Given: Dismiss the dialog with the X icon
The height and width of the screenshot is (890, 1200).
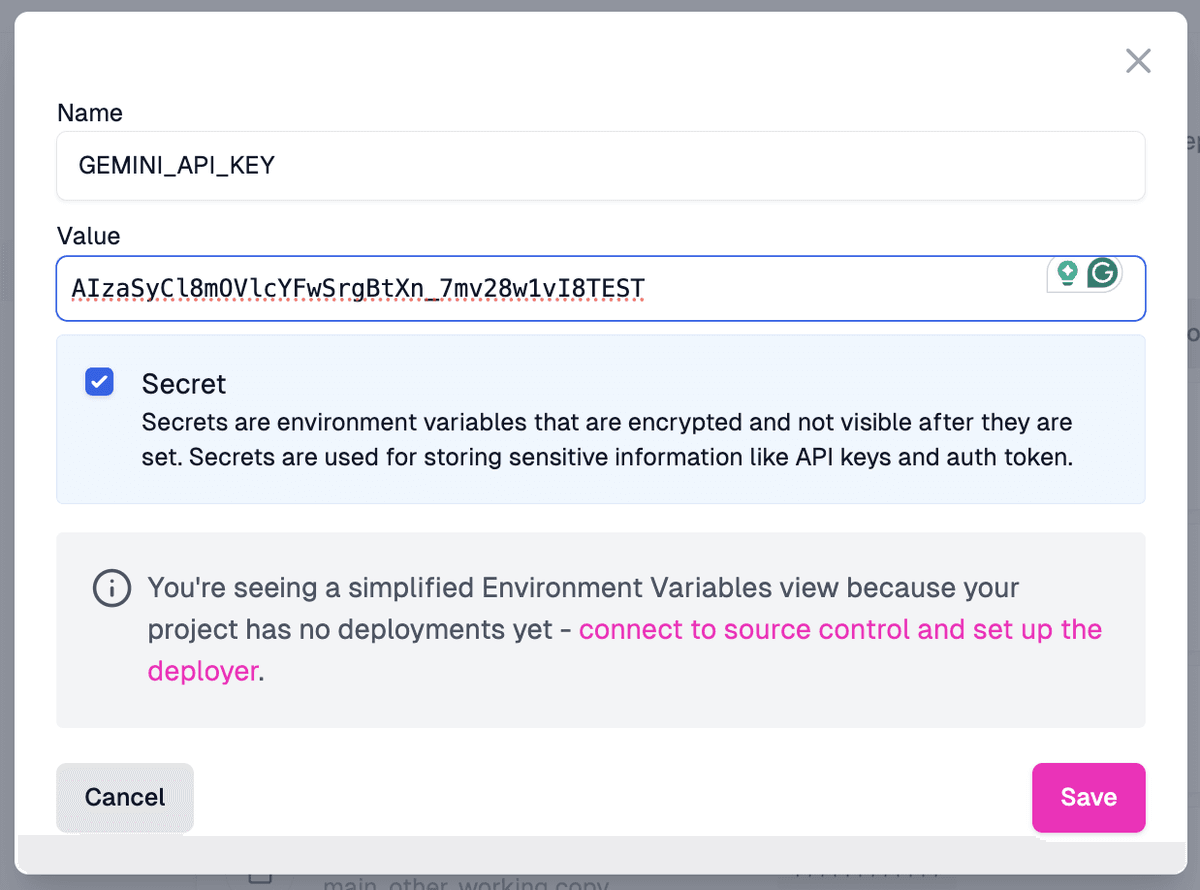Looking at the screenshot, I should [x=1138, y=61].
